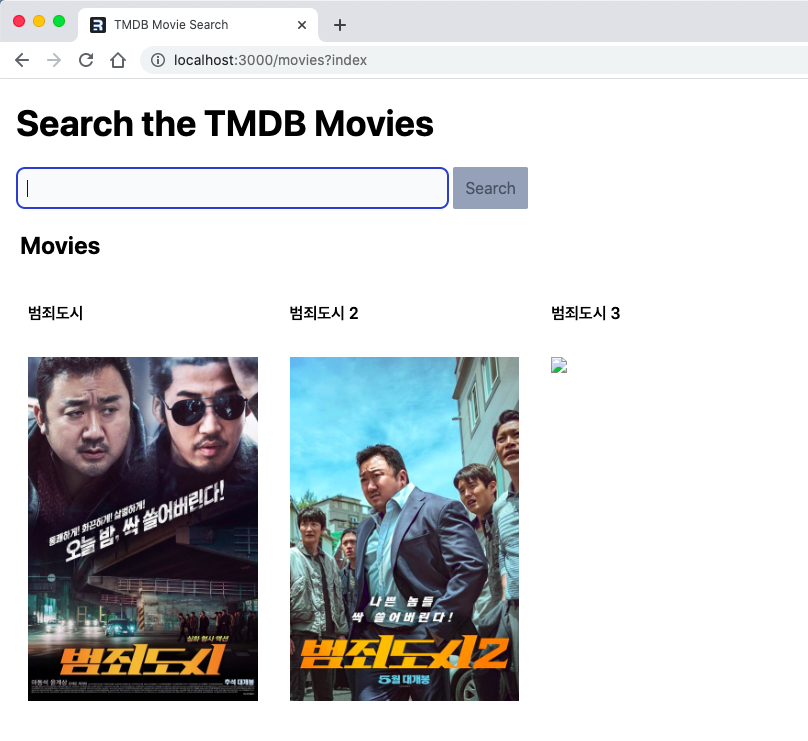Click the browser back arrow
808x741 pixels.
22,60
